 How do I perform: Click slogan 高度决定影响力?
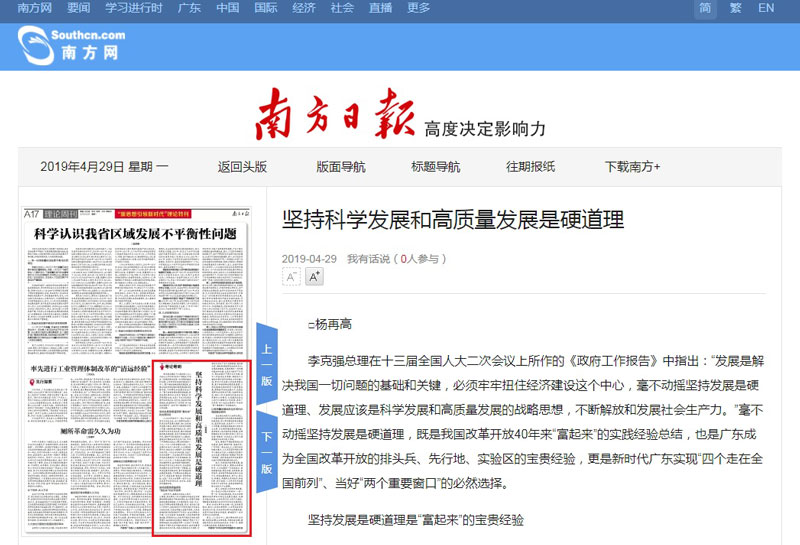tap(485, 129)
